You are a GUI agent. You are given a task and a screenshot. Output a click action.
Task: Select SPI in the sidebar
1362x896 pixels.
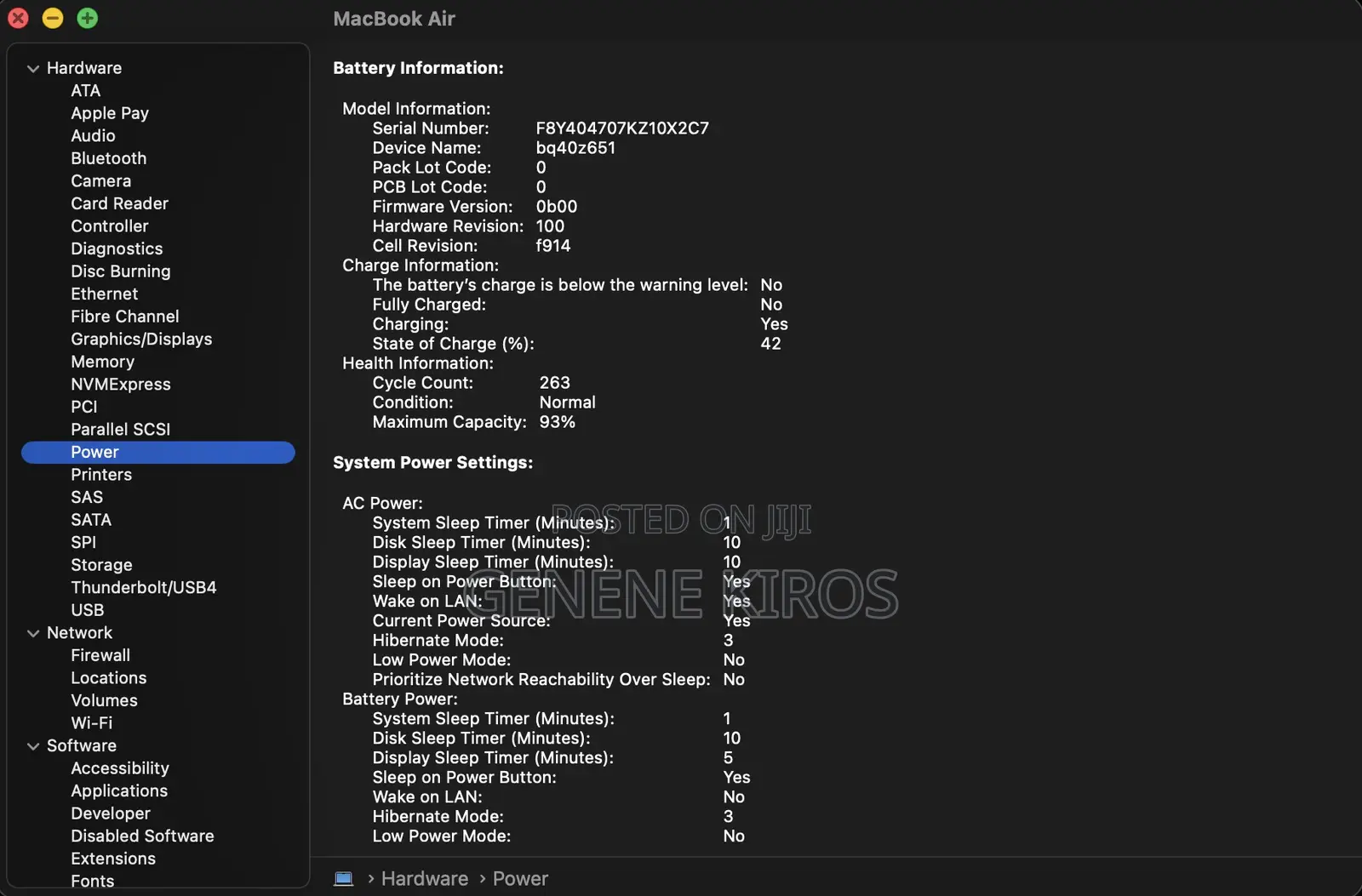83,542
